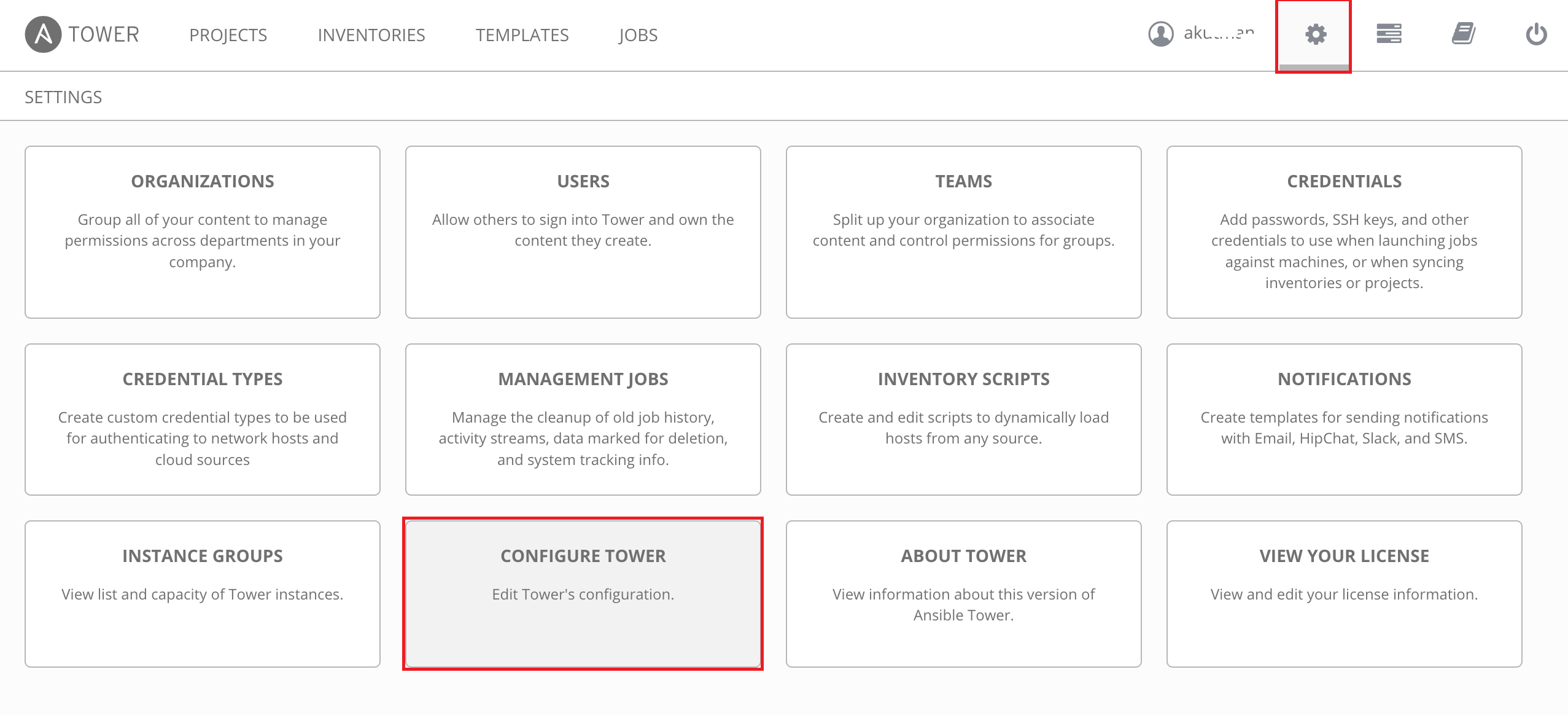Select the Credential Types card
Viewport: 1568px width, 715px height.
tap(203, 420)
